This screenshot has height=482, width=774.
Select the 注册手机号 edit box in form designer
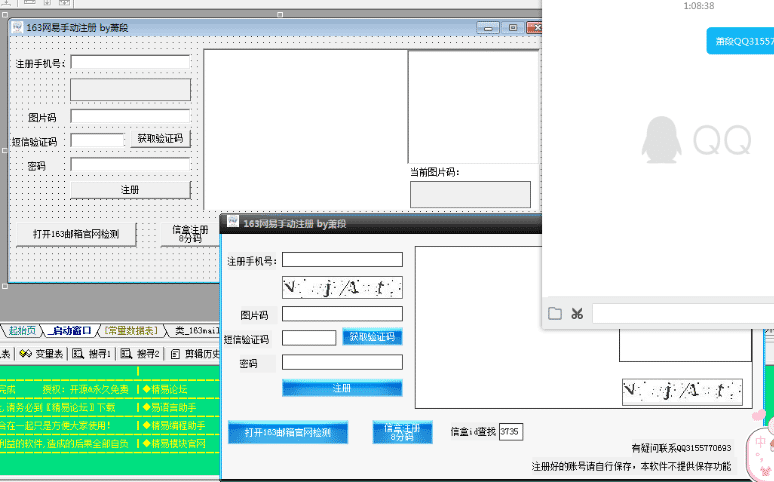coord(130,62)
